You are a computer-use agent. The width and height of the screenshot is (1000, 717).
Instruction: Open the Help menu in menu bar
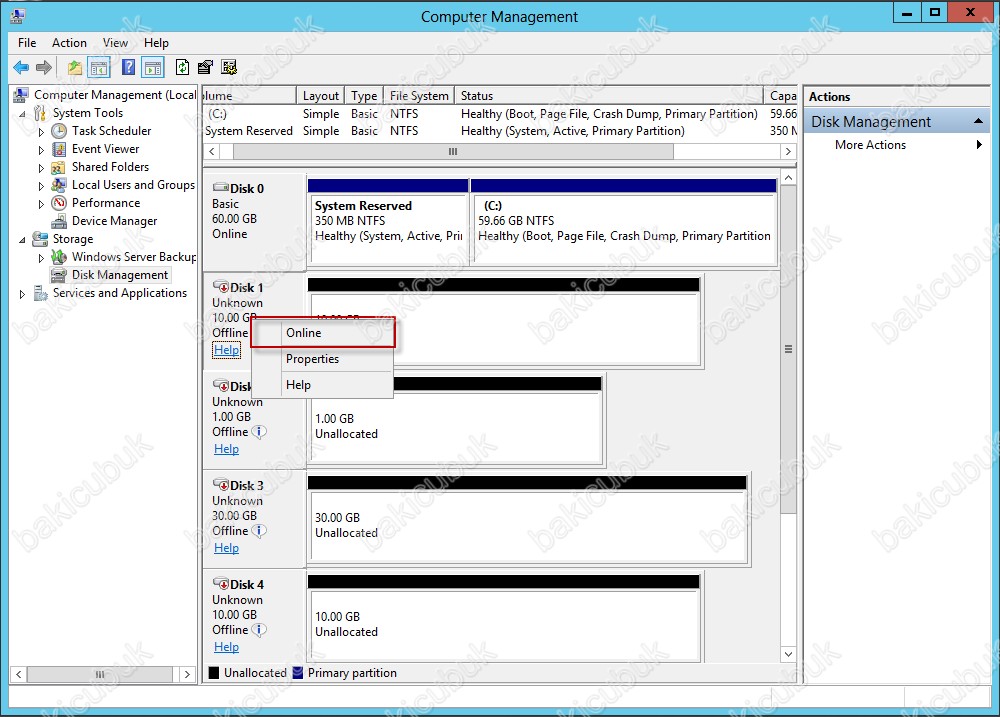156,43
